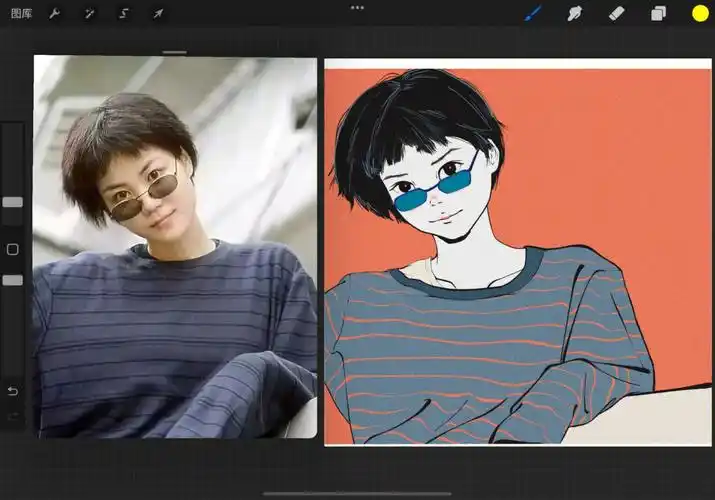Open the Actions wrench menu

pyautogui.click(x=55, y=13)
